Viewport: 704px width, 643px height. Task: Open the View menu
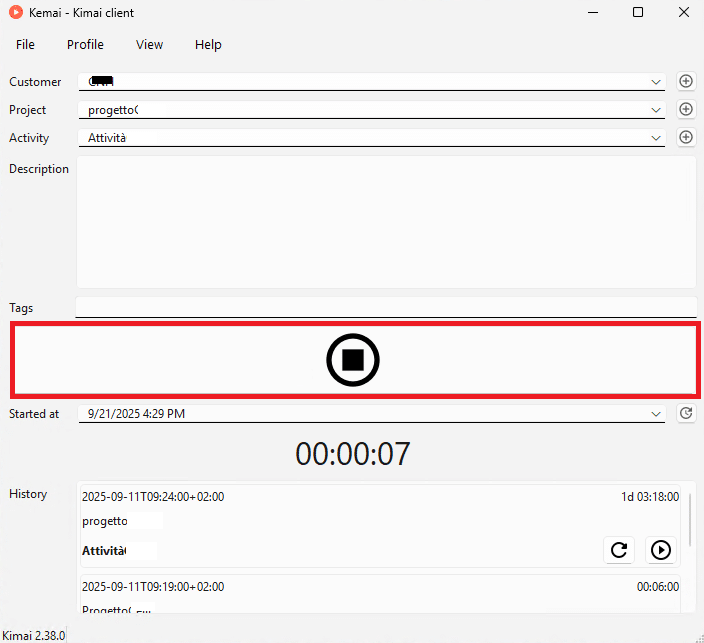coord(149,45)
